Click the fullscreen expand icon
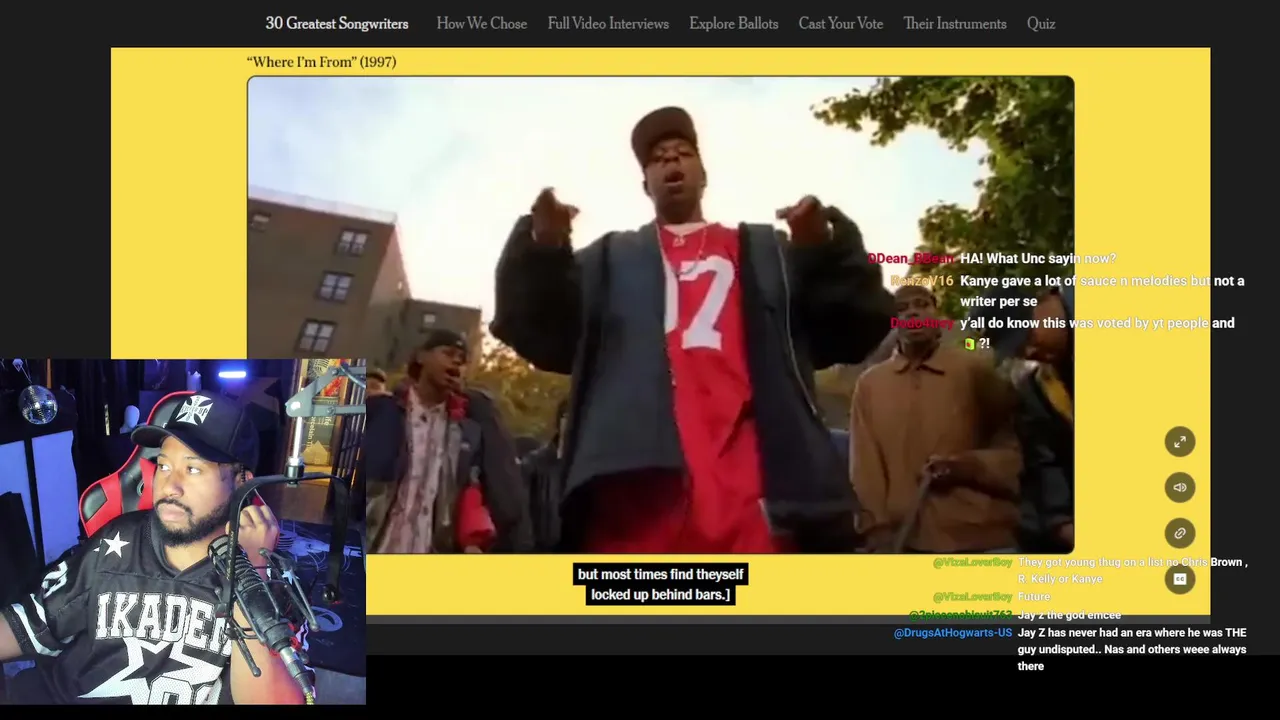Screen dimensions: 1280x720 coord(1180,442)
